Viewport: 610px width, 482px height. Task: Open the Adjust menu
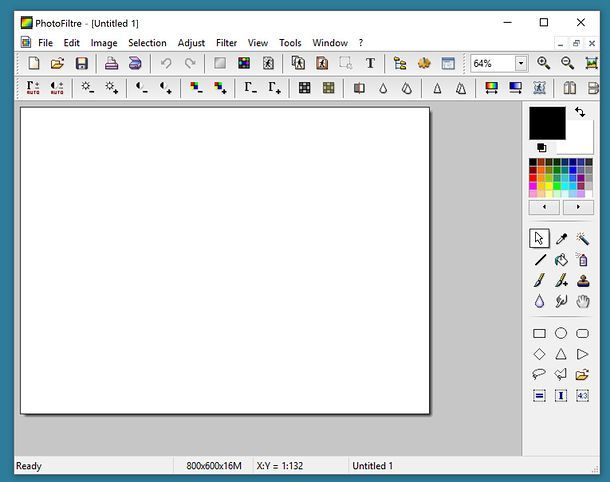pos(191,43)
